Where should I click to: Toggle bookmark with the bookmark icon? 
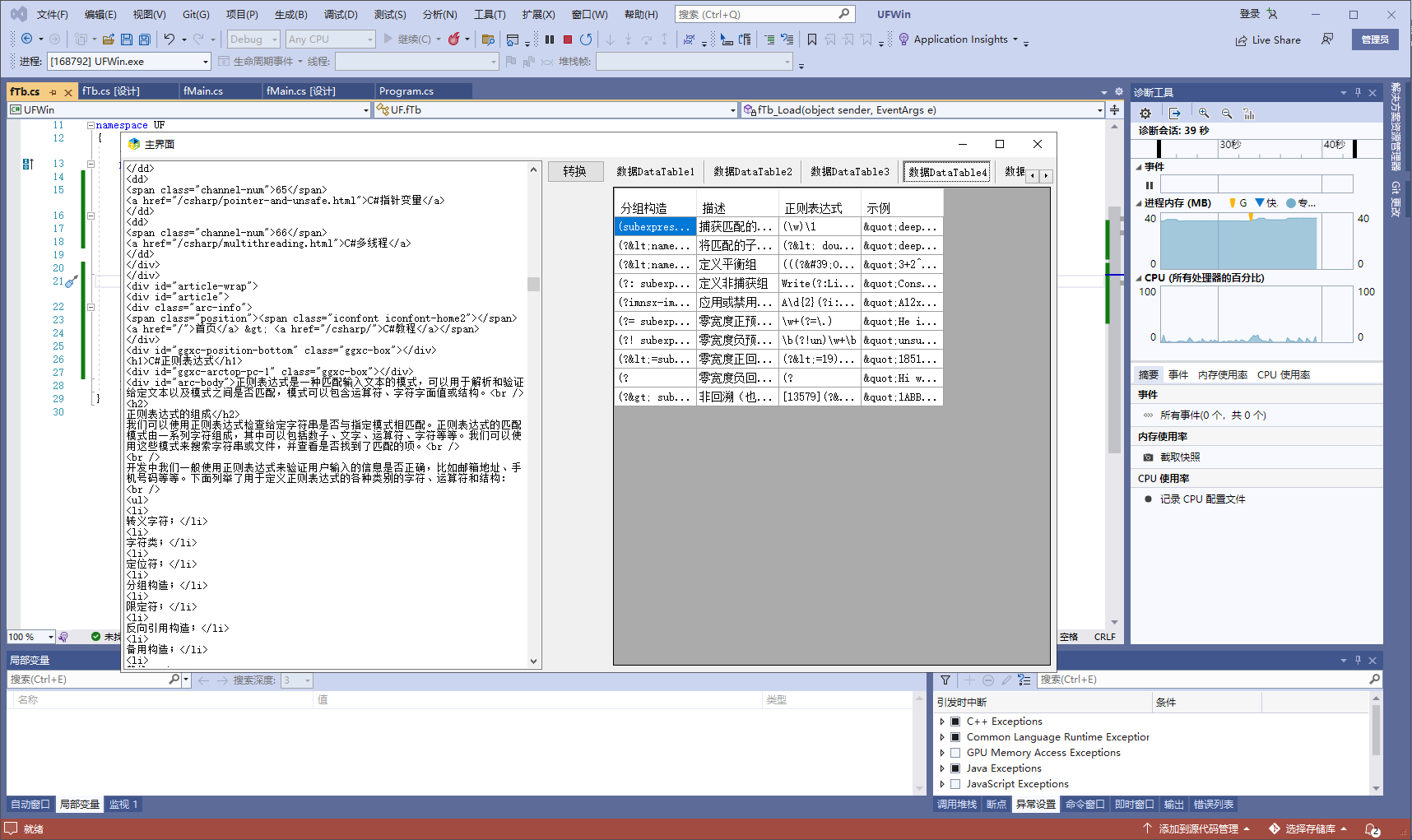(812, 39)
